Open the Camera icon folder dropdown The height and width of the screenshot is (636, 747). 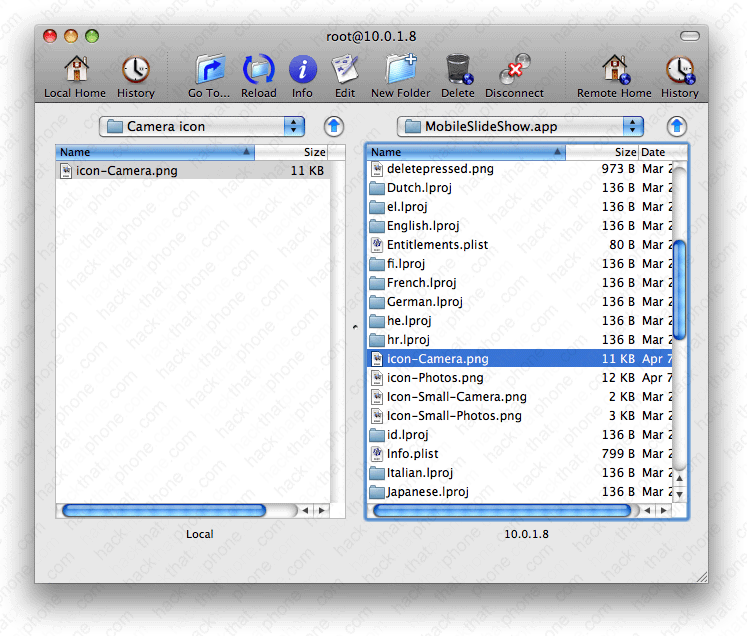point(202,126)
